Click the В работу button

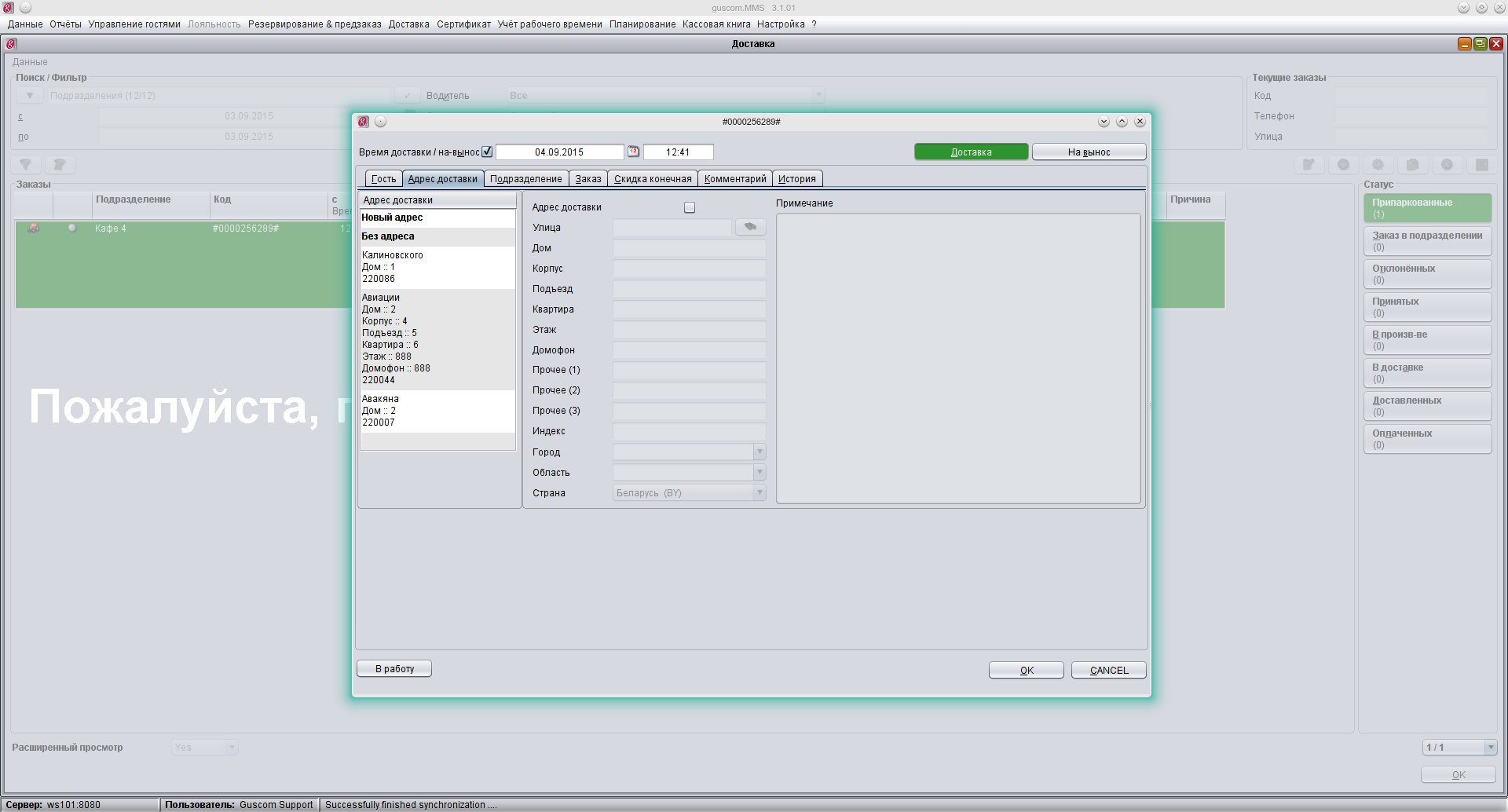(394, 669)
